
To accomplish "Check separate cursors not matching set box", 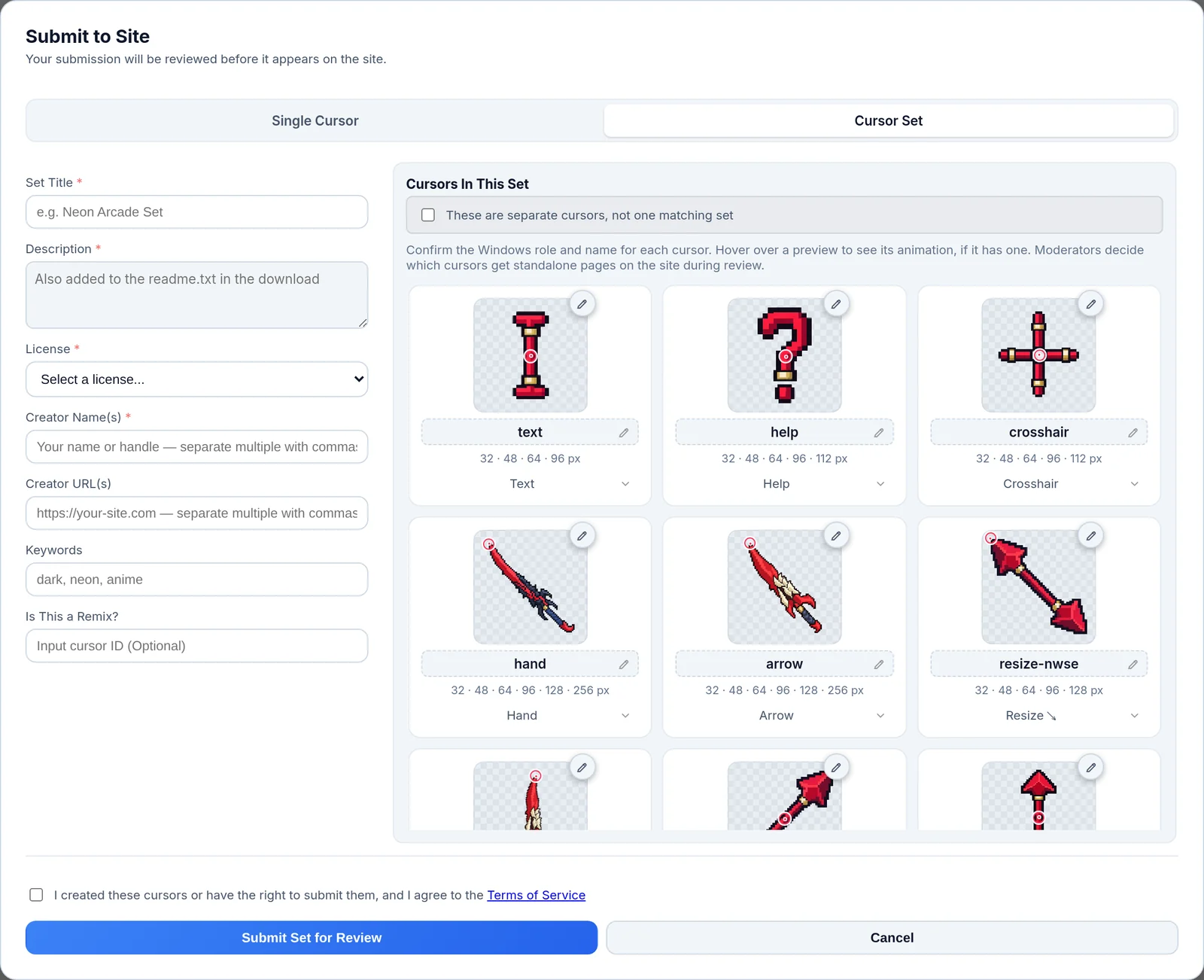I will pos(428,215).
